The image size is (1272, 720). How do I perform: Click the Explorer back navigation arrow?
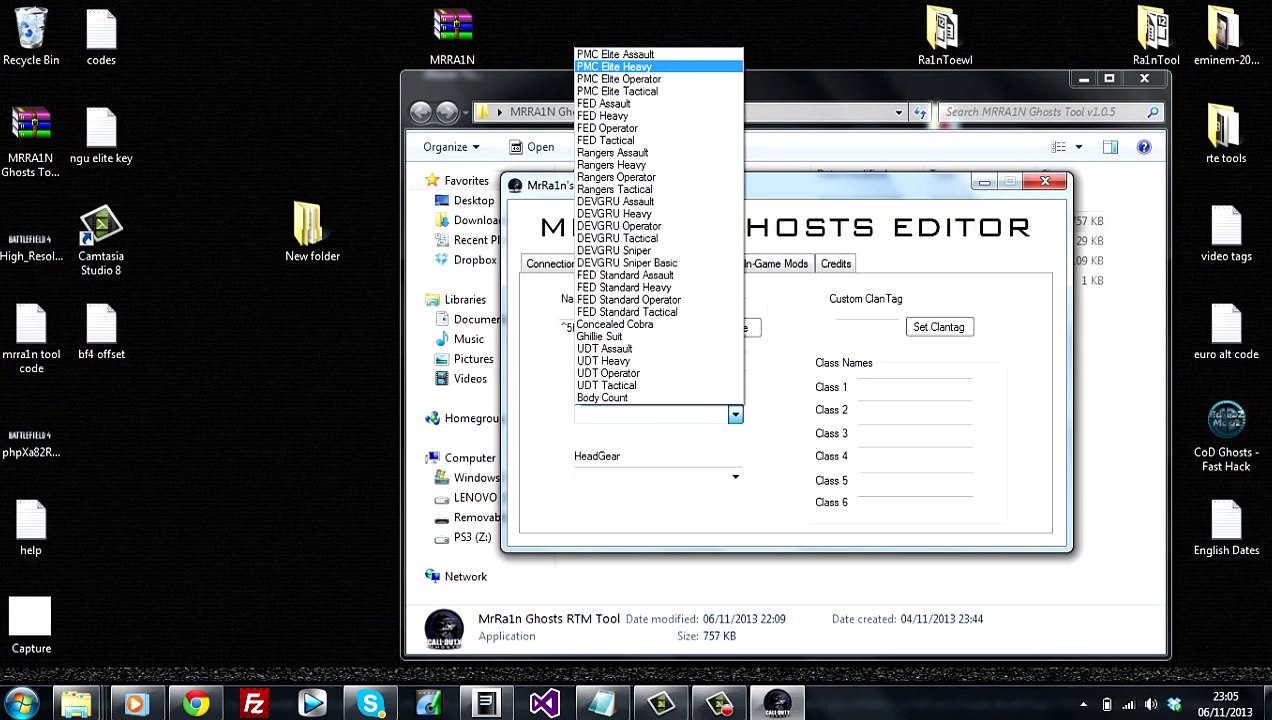point(421,112)
